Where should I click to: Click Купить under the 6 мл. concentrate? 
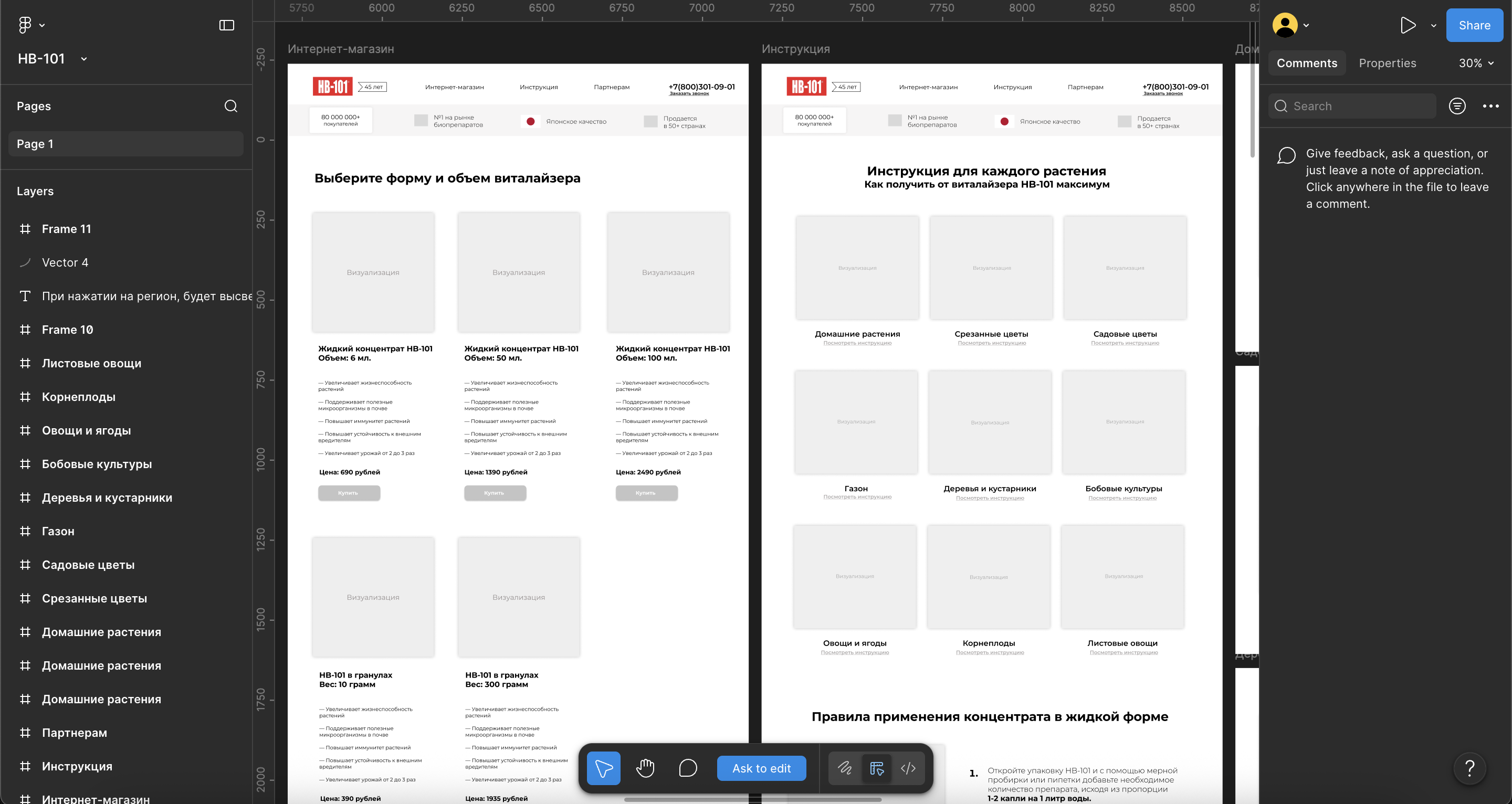349,493
